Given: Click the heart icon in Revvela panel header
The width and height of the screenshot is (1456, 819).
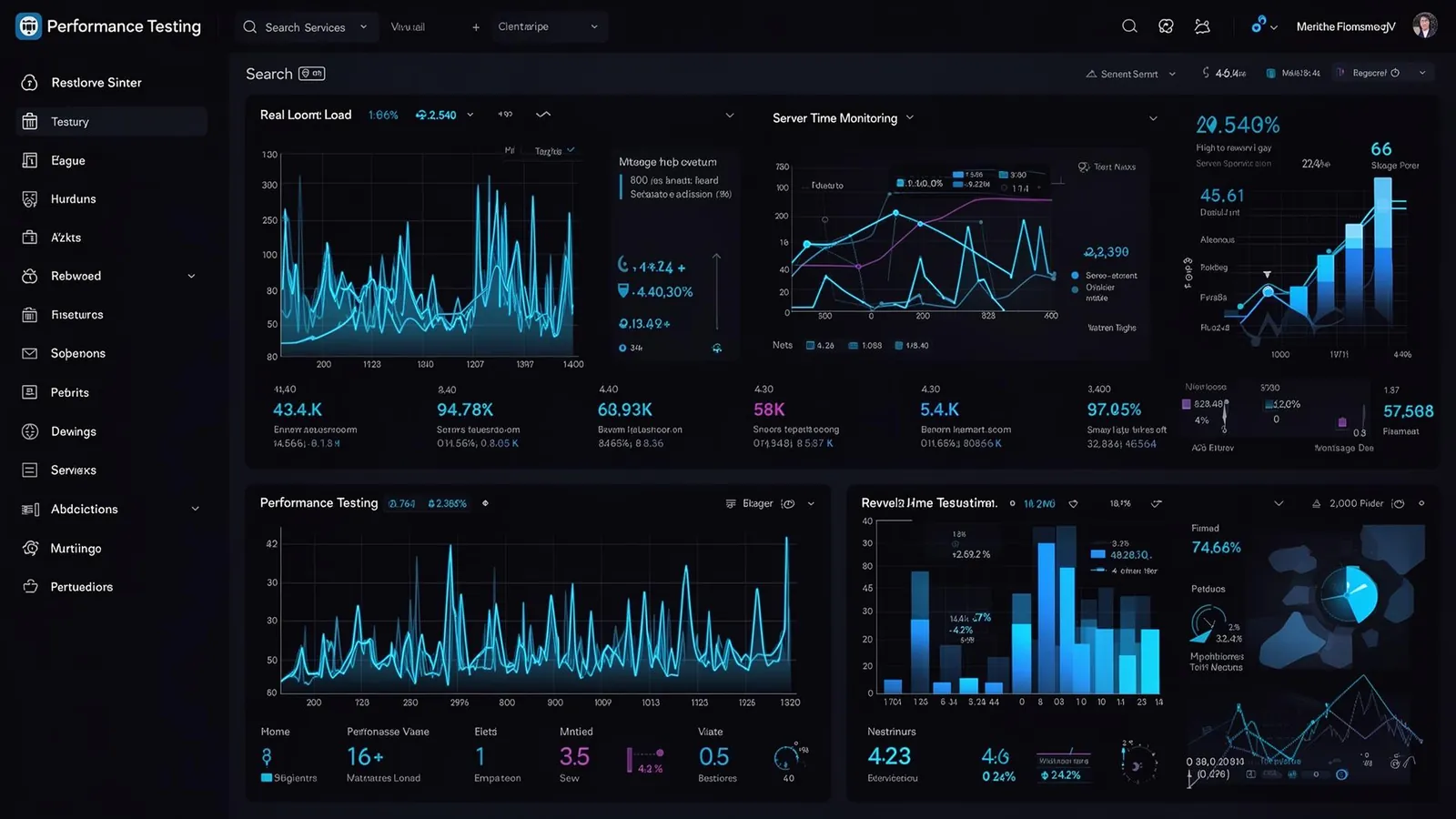Looking at the screenshot, I should click(x=1073, y=503).
